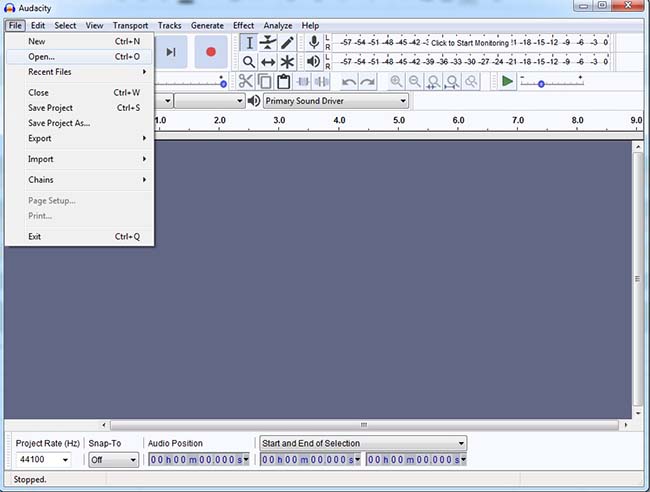Open the Snap-To Off dropdown
650x492 pixels.
coord(113,460)
